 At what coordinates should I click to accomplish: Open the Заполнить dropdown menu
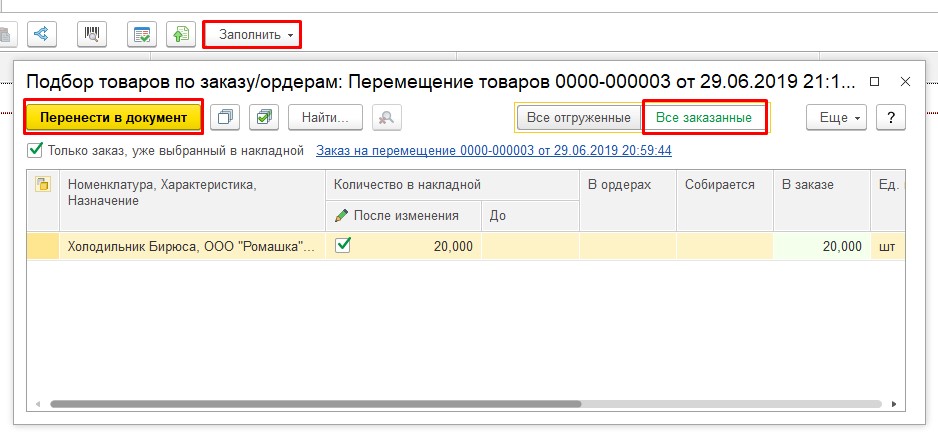pyautogui.click(x=252, y=35)
